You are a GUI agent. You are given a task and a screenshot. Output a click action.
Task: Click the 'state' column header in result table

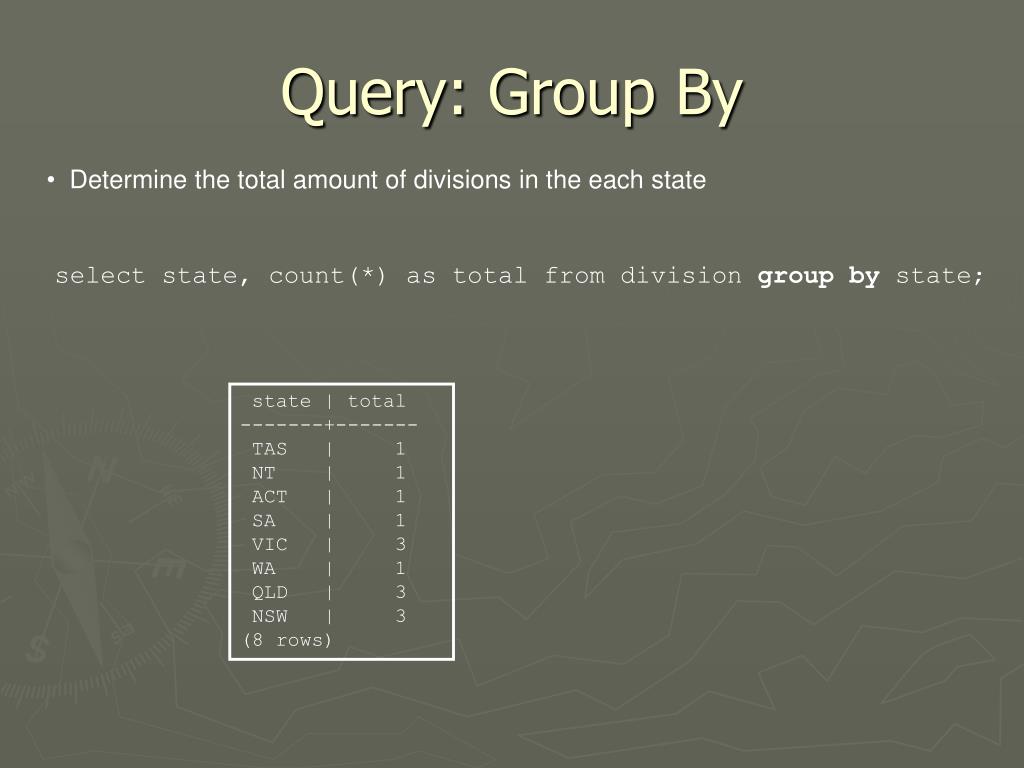(281, 401)
